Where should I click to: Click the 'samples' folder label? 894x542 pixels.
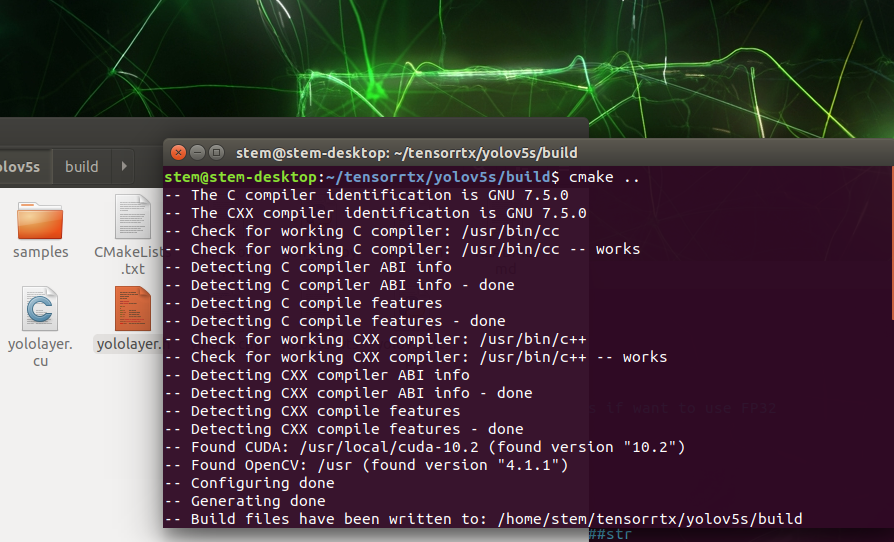click(x=40, y=252)
